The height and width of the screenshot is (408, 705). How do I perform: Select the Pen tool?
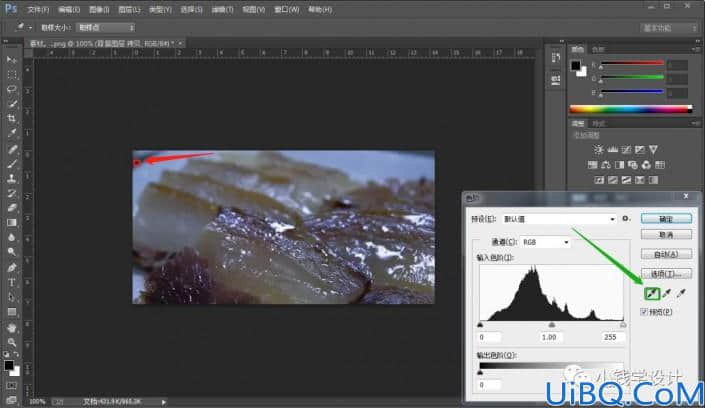[12, 268]
